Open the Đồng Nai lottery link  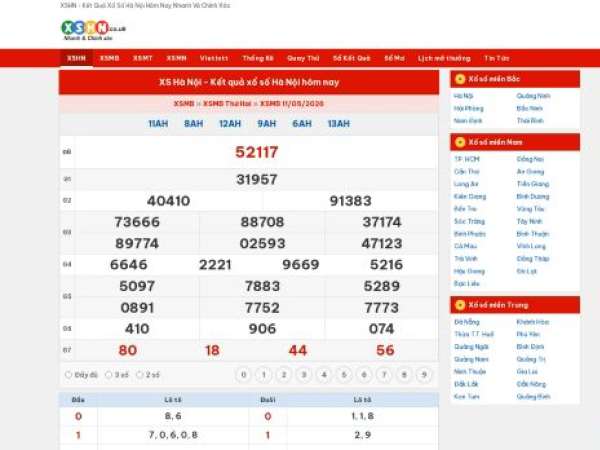click(530, 159)
